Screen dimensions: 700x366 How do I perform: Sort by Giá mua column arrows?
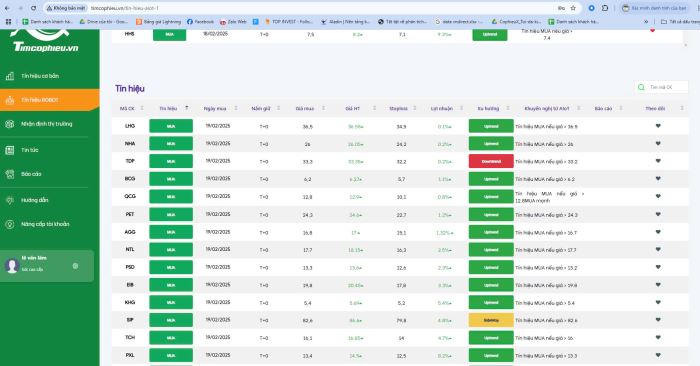click(x=323, y=108)
